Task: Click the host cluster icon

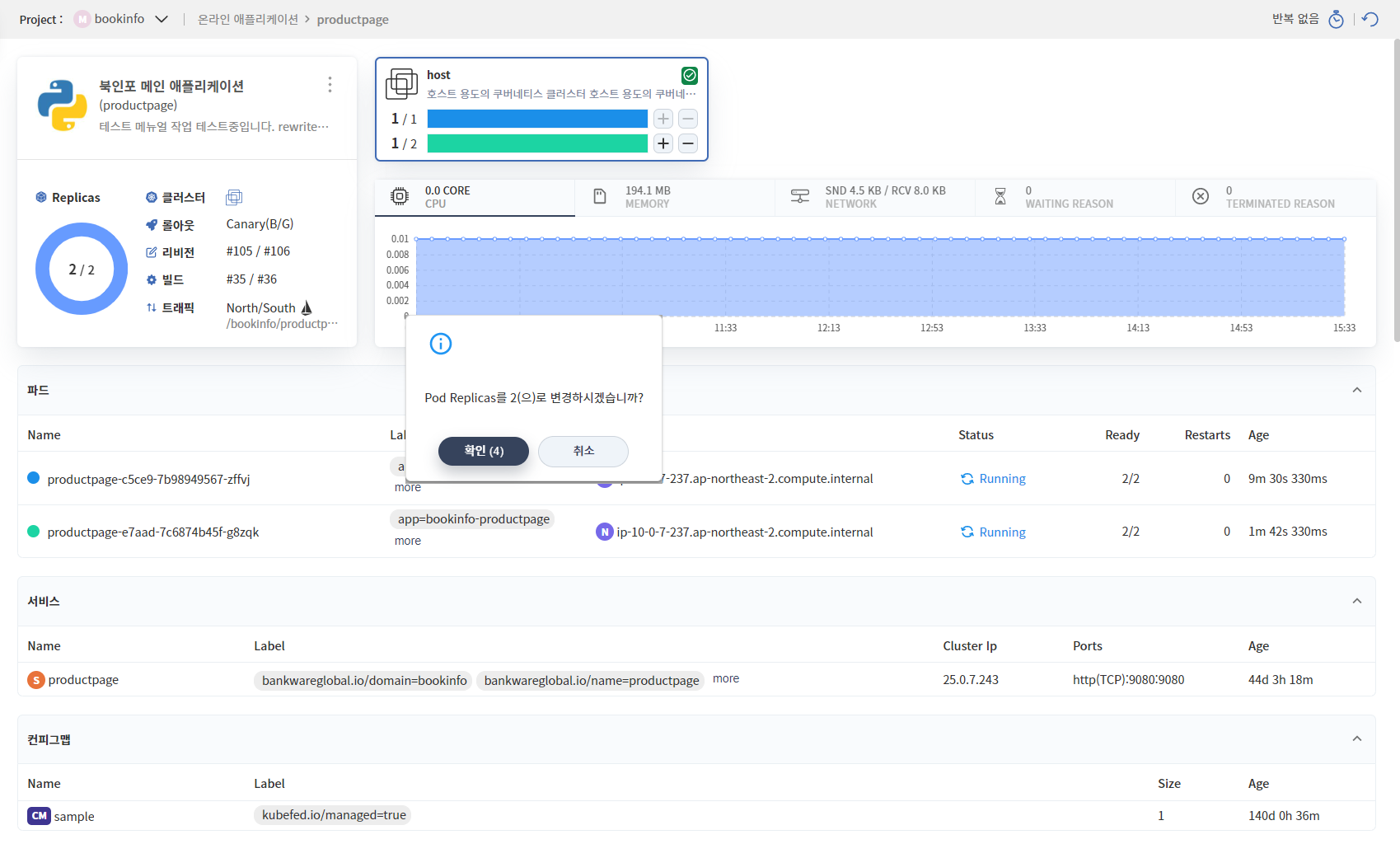Action: point(401,84)
